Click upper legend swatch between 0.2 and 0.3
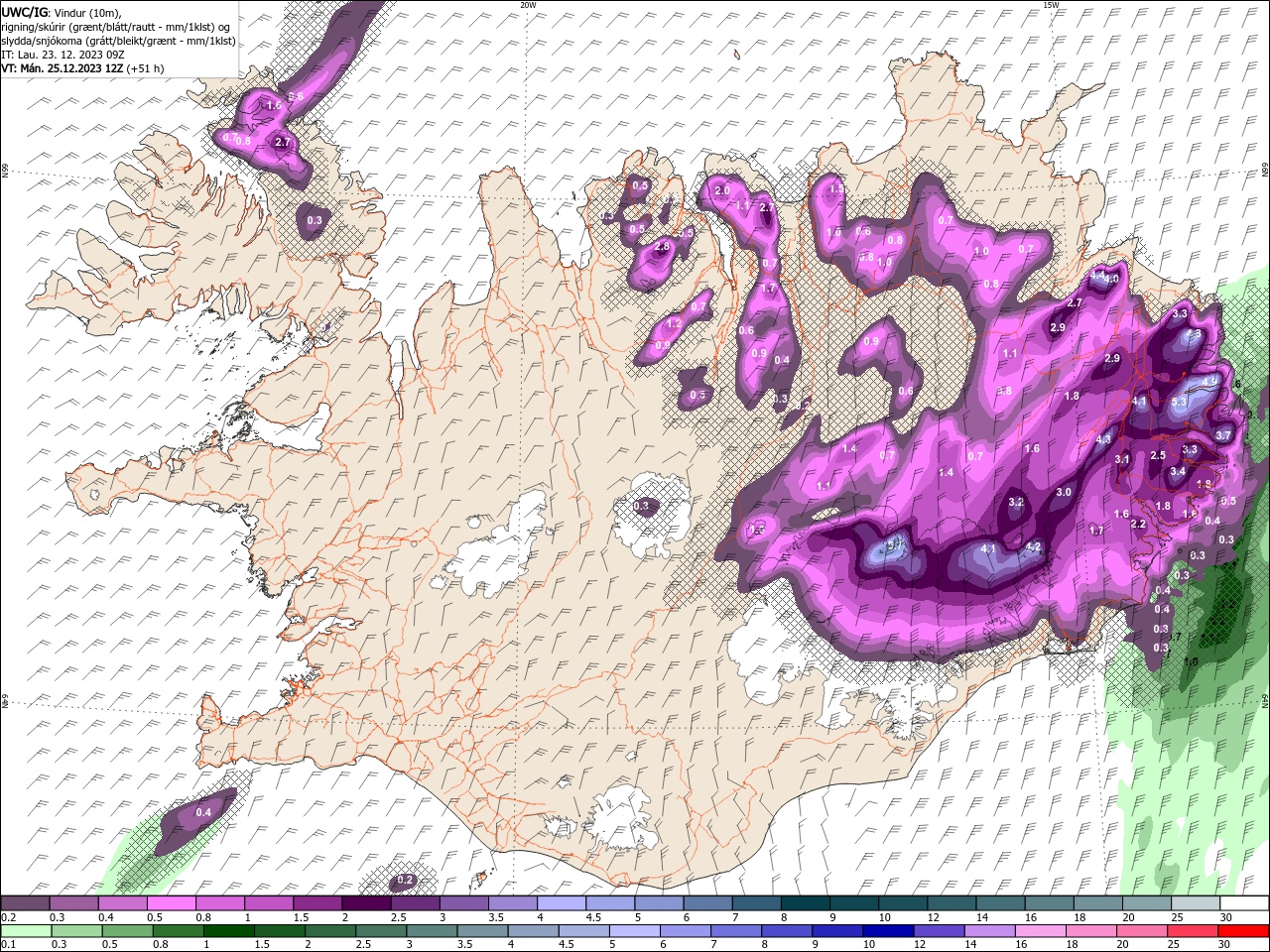1270x952 pixels. tap(25, 903)
